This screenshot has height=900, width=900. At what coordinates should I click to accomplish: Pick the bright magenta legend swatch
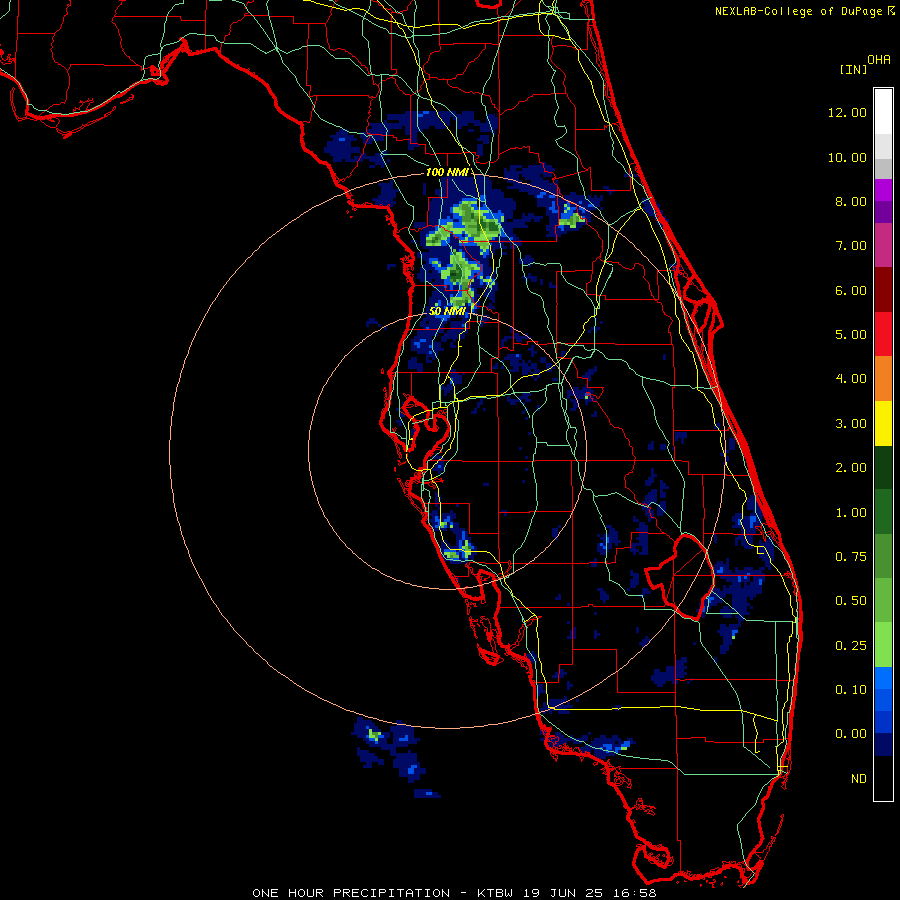[x=883, y=190]
